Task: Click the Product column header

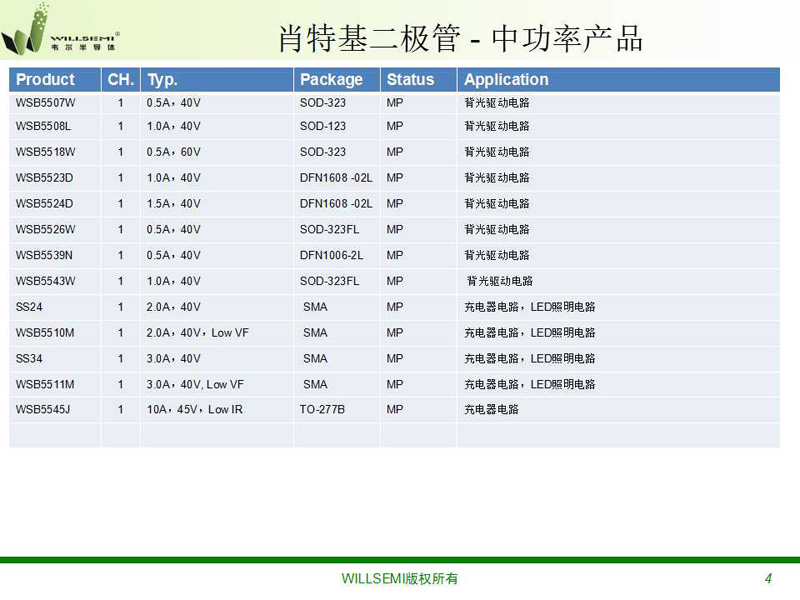Action: pos(45,80)
